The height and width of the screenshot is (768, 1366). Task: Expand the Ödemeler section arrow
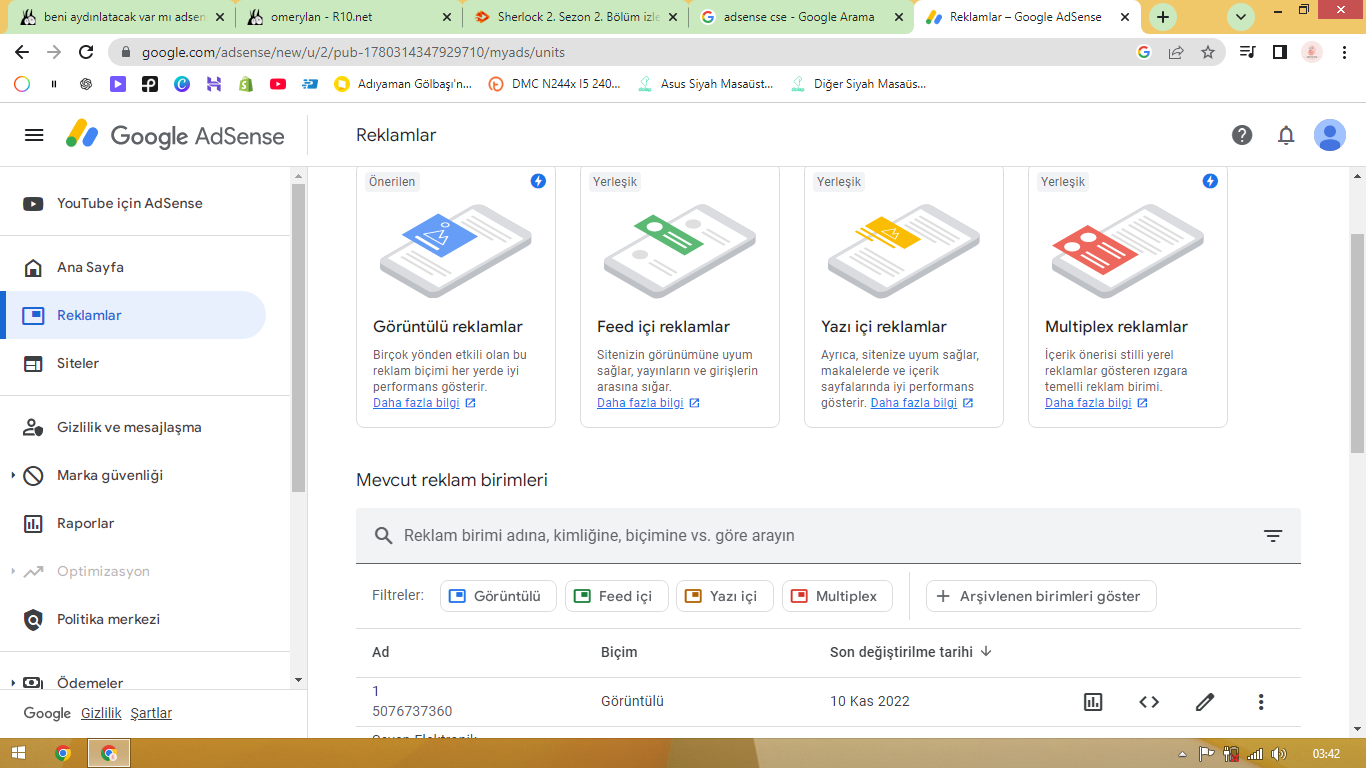[13, 683]
